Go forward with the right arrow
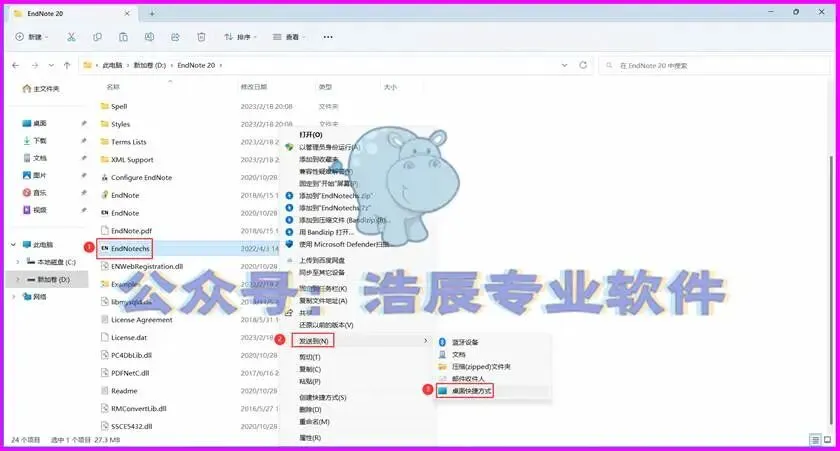 coord(35,65)
